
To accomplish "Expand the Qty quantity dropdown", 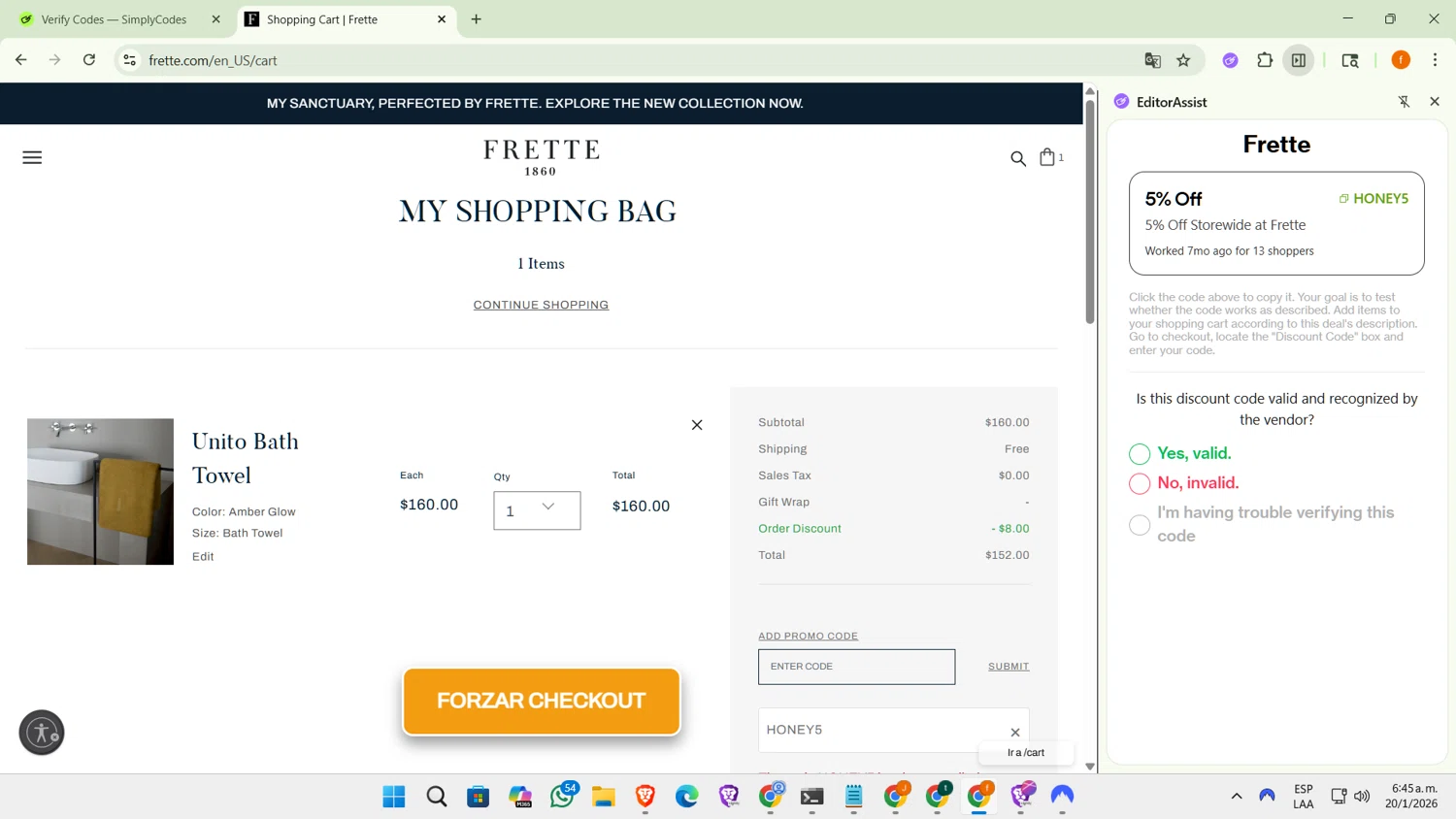I will click(537, 510).
